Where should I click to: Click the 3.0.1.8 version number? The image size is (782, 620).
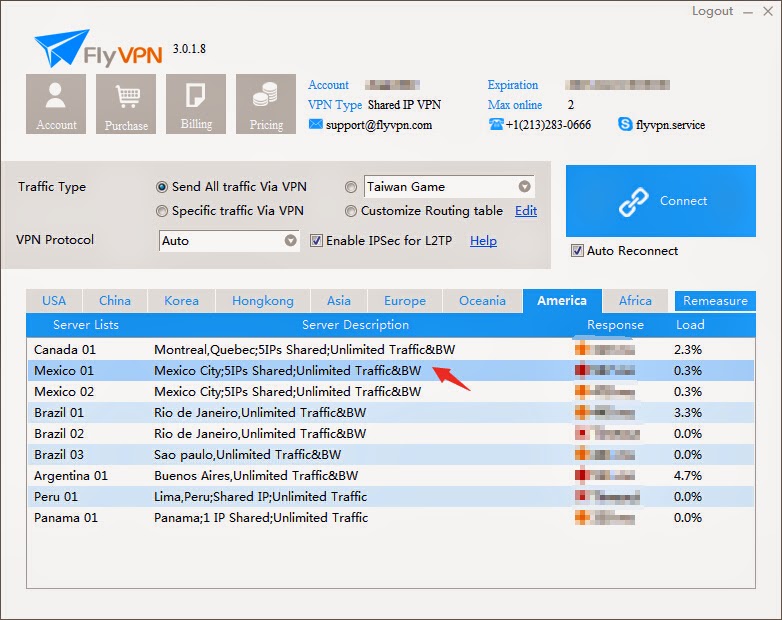(189, 48)
